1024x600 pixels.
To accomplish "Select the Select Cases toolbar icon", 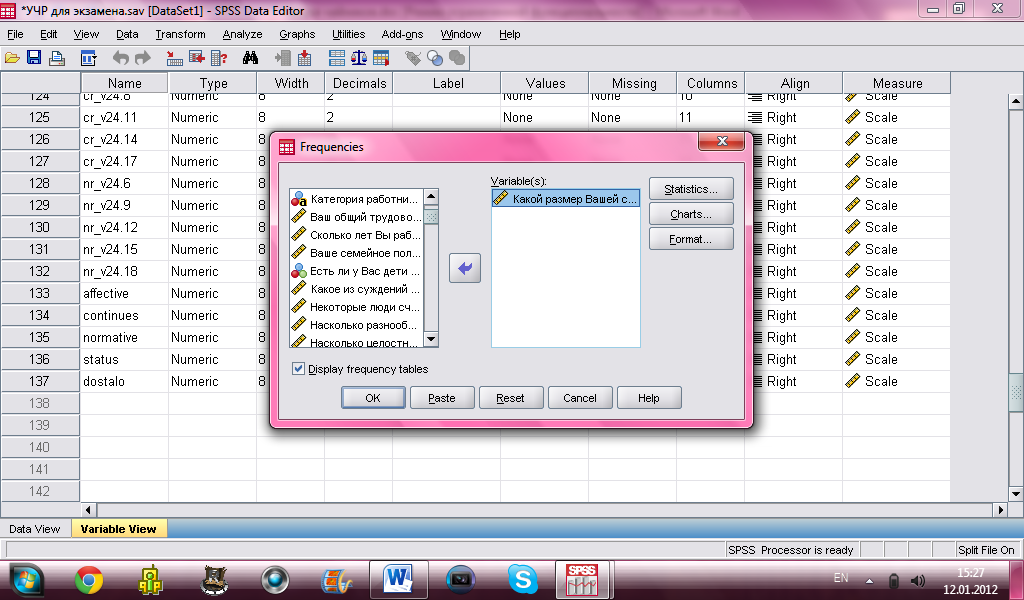I will tap(381, 58).
